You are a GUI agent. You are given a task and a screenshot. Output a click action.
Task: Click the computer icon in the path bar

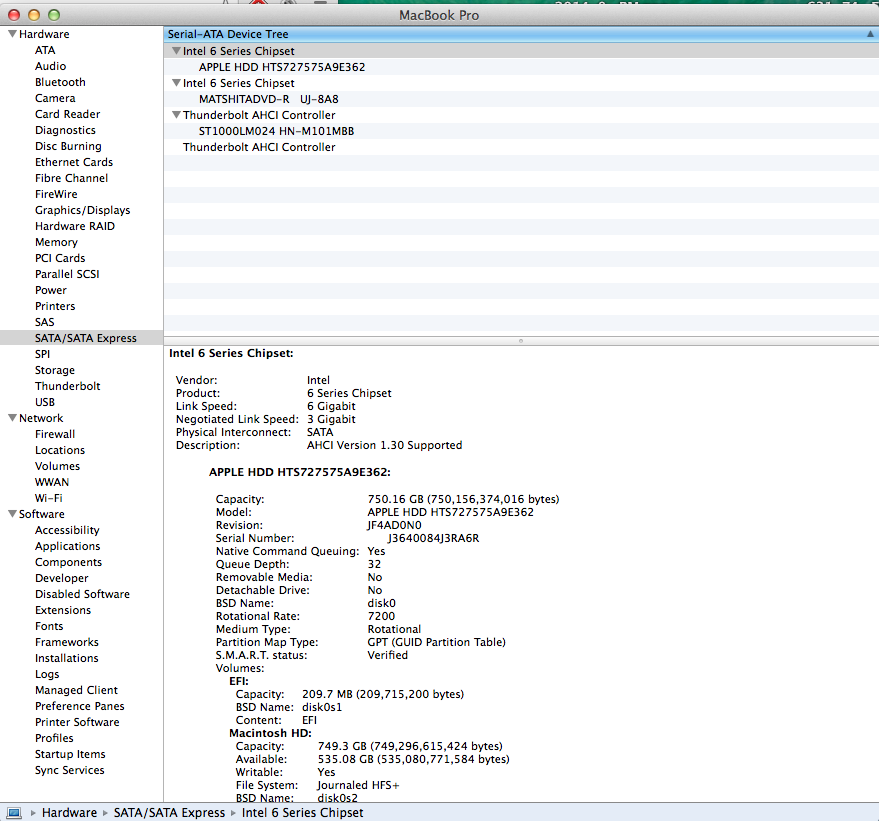pos(14,813)
